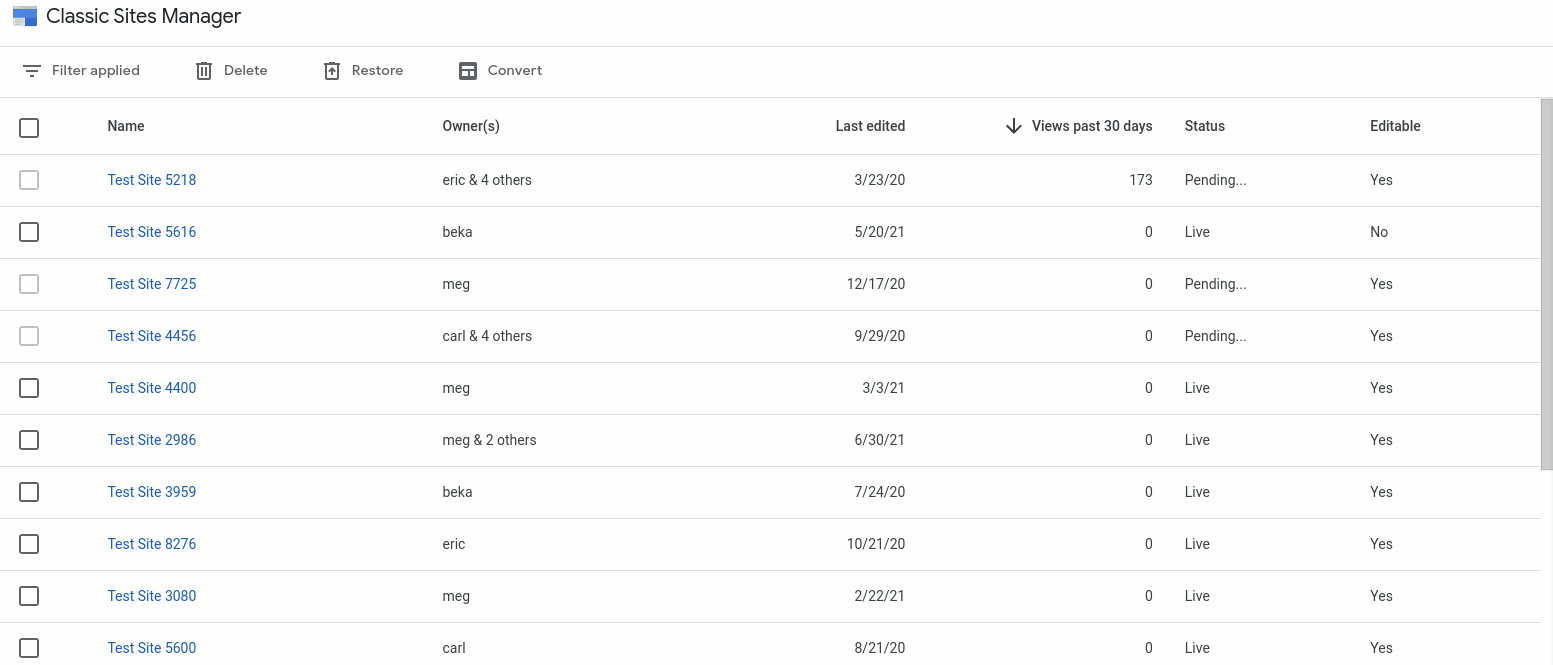
Task: Click the vertical scrollbar of the sites table
Action: [1546, 284]
